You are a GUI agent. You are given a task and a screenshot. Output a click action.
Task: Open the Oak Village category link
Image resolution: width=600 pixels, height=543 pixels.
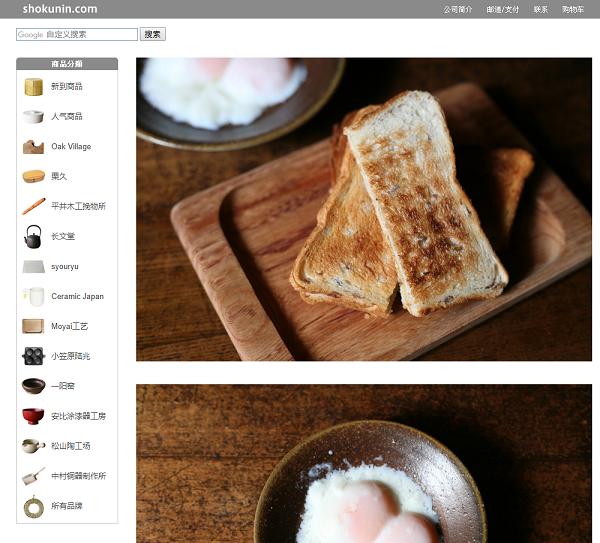[71, 147]
